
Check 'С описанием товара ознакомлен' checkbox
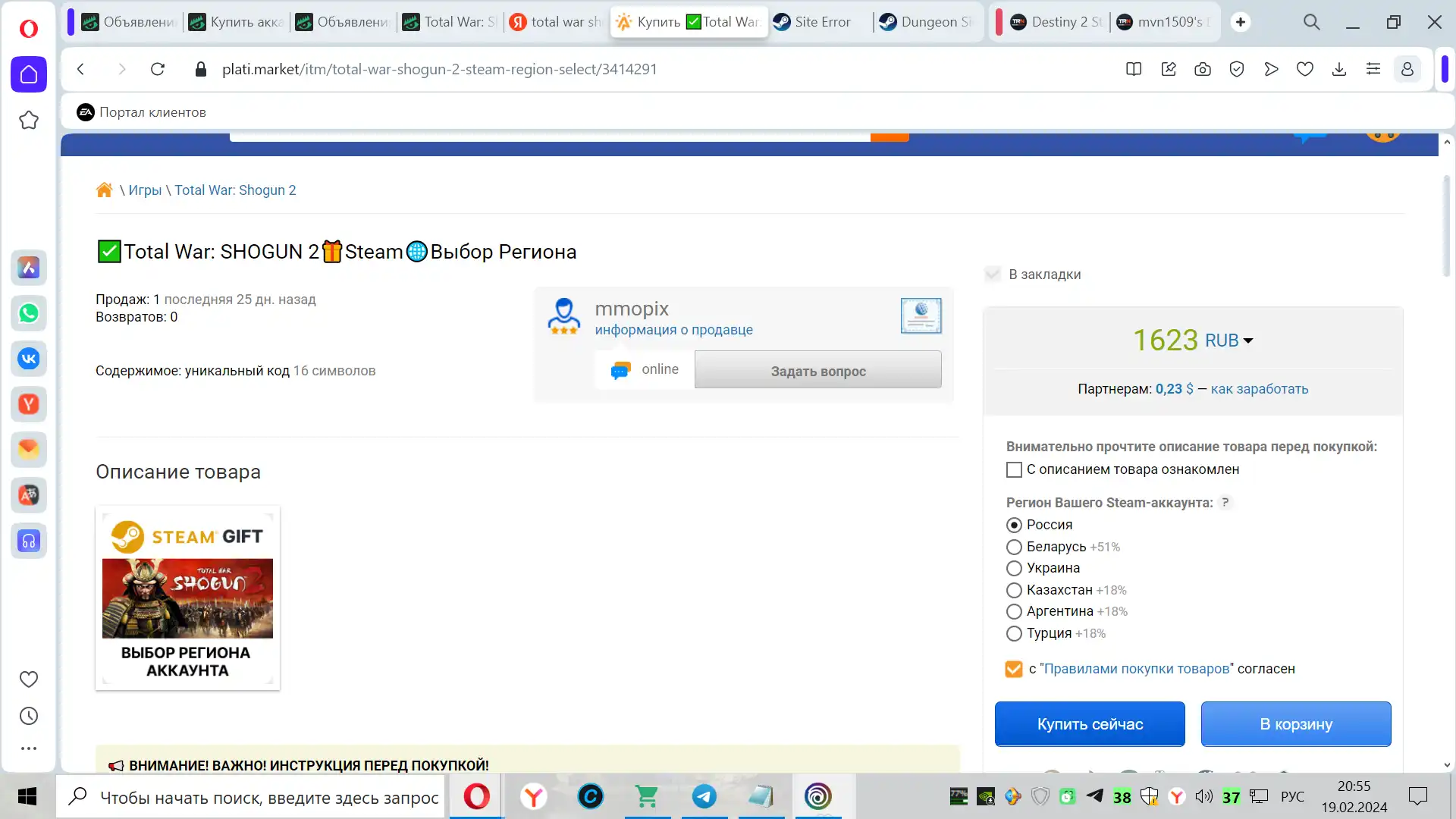pyautogui.click(x=1014, y=470)
